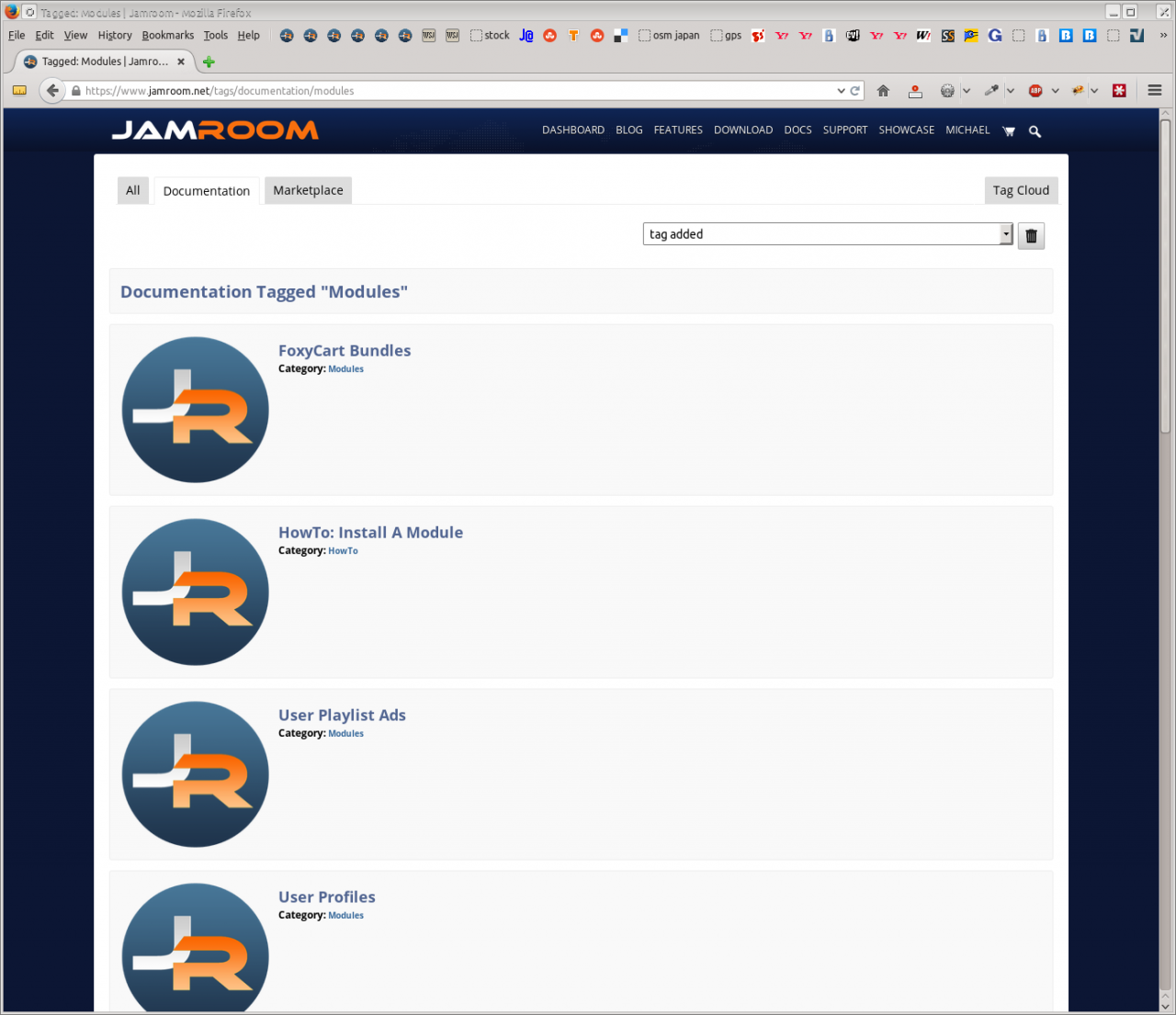Click the shopping cart icon in site header
The height and width of the screenshot is (1015, 1176).
1009,131
